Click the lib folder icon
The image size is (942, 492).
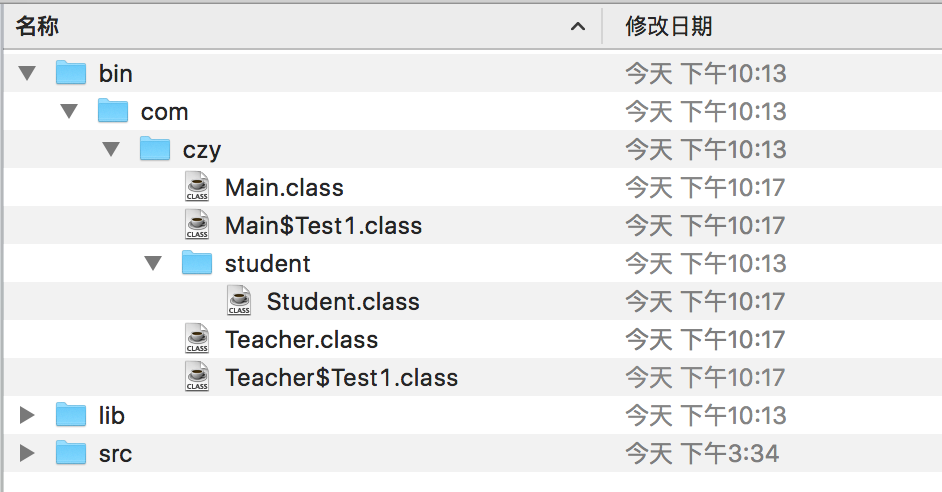[71, 415]
